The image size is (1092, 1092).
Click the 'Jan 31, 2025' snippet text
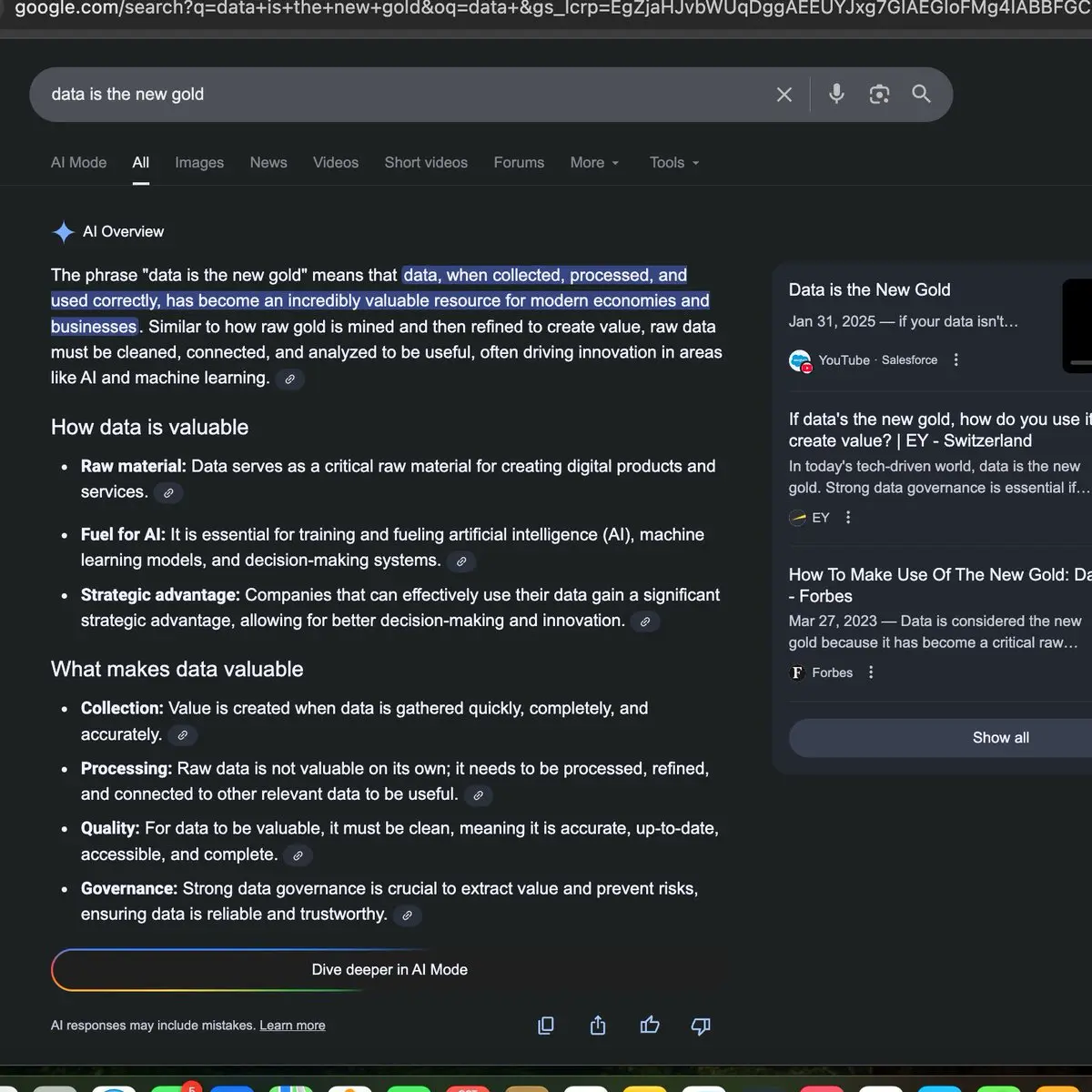click(904, 321)
